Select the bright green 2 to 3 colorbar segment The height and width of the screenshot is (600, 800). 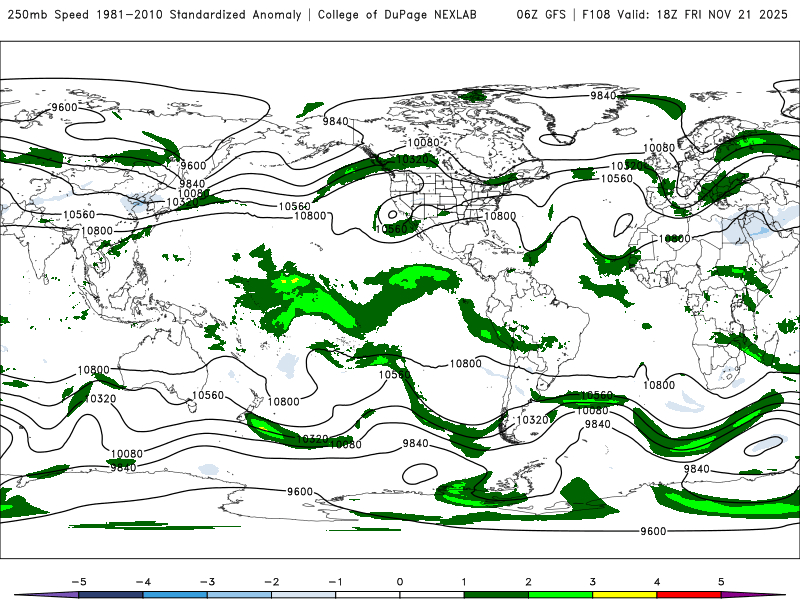point(560,595)
